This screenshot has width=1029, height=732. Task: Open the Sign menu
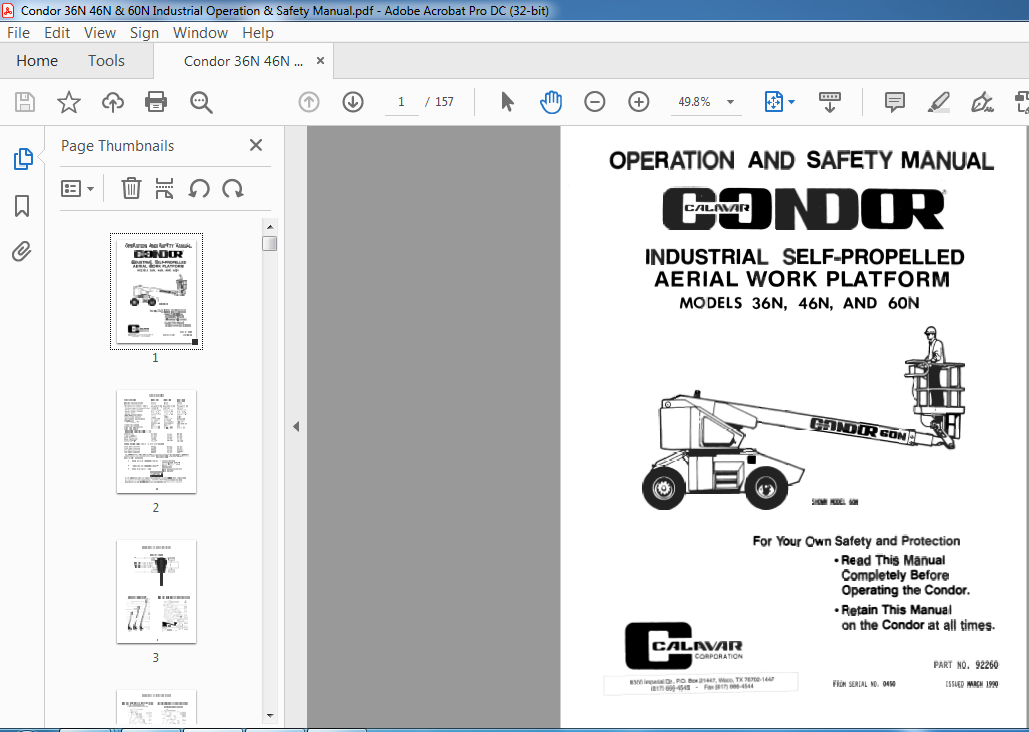144,33
